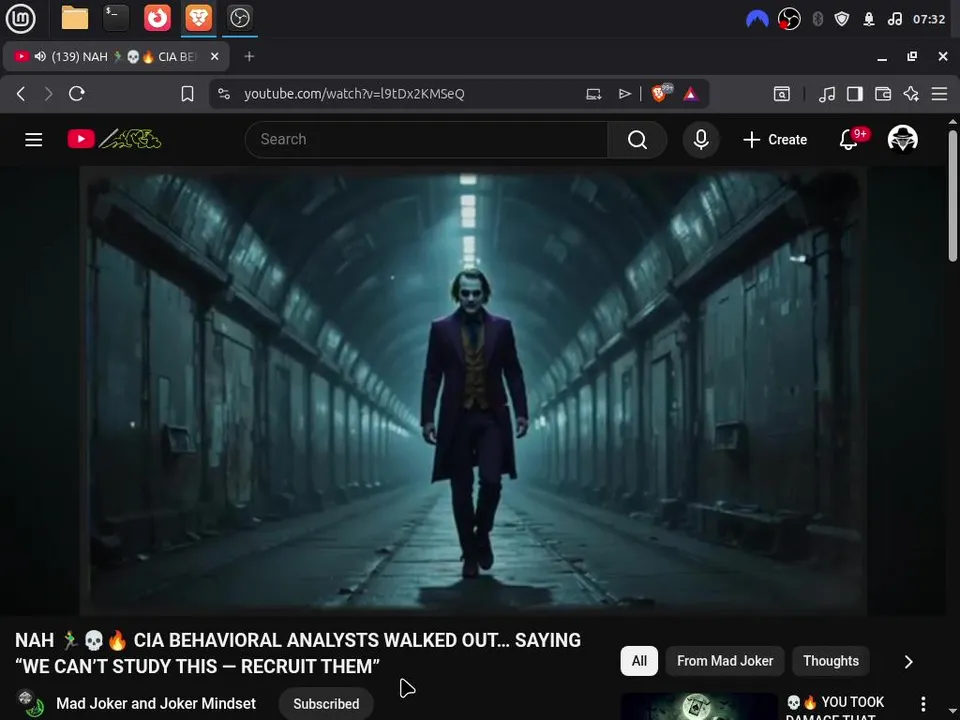Open the clock showing 07:32
960x720 pixels.
point(929,20)
